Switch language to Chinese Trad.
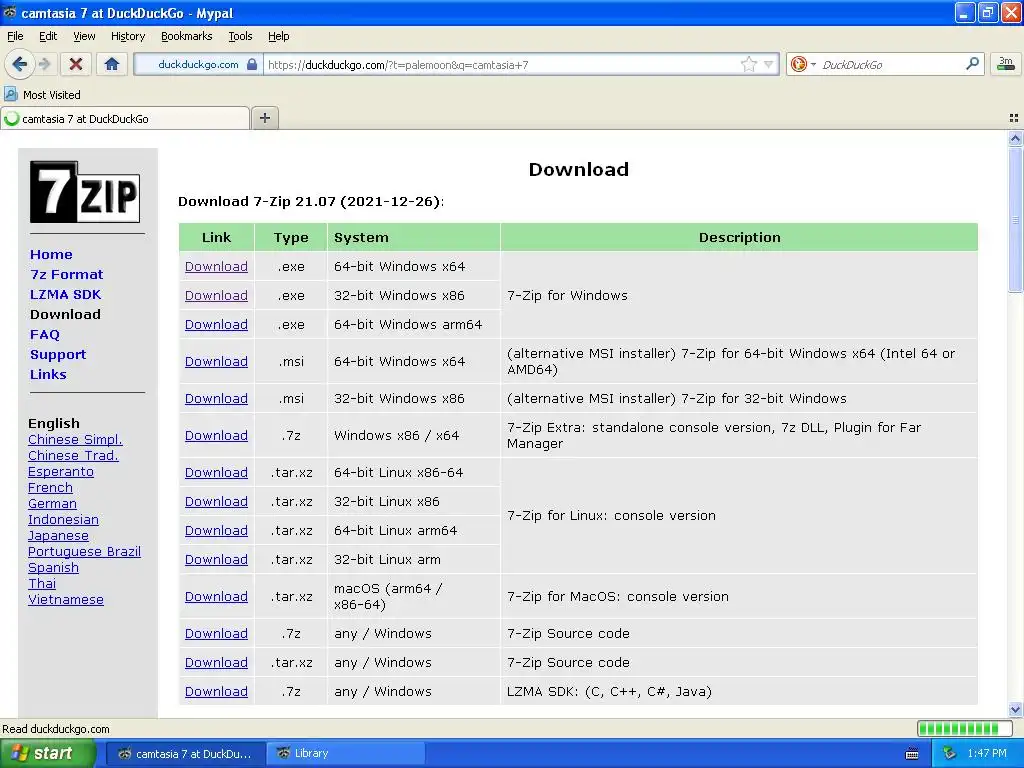The height and width of the screenshot is (768, 1024). pos(73,455)
